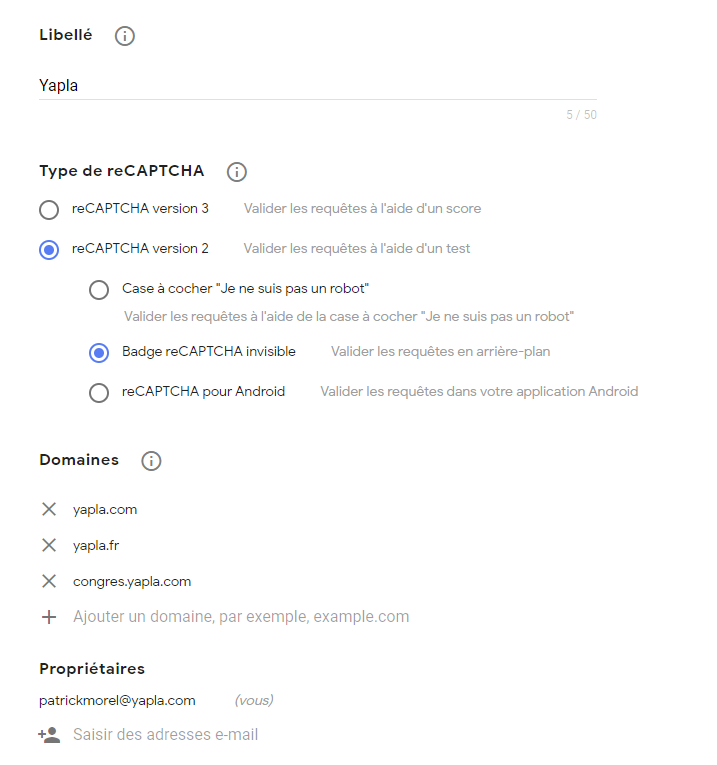This screenshot has height=765, width=717.
Task: Click the yapla.fr domain text
Action: pyautogui.click(x=96, y=545)
